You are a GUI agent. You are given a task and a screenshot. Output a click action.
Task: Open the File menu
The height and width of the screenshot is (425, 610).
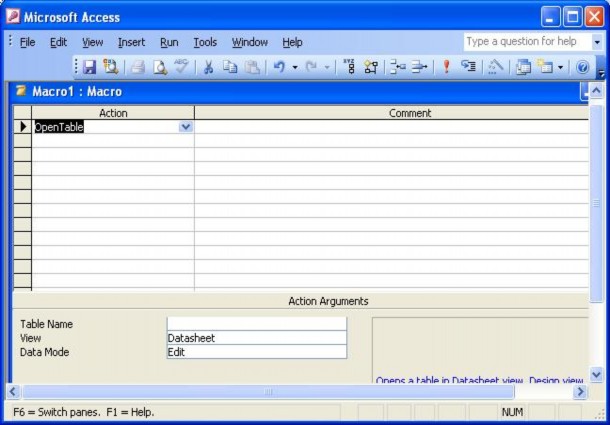click(x=27, y=42)
